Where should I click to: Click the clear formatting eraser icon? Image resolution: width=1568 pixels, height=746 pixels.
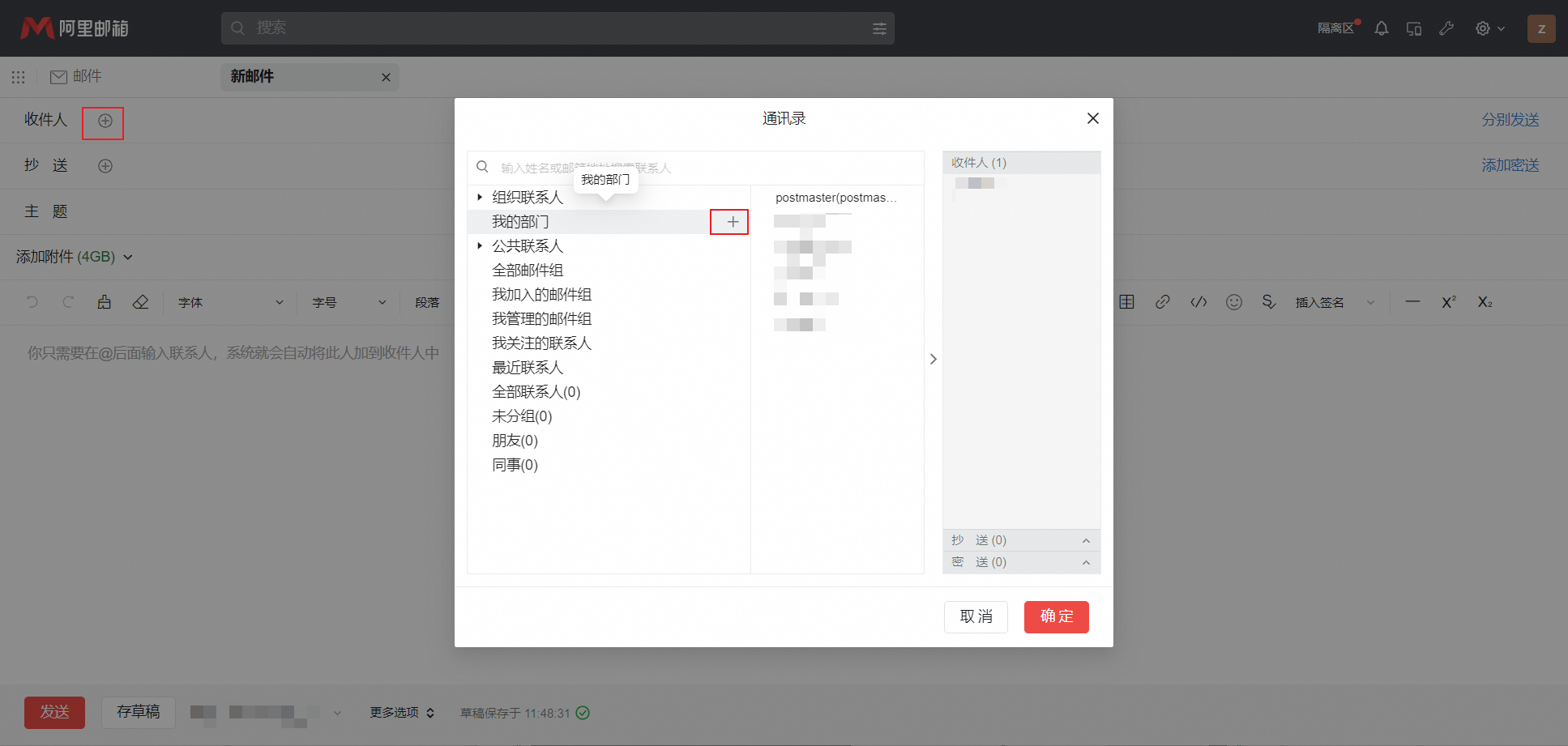tap(140, 301)
